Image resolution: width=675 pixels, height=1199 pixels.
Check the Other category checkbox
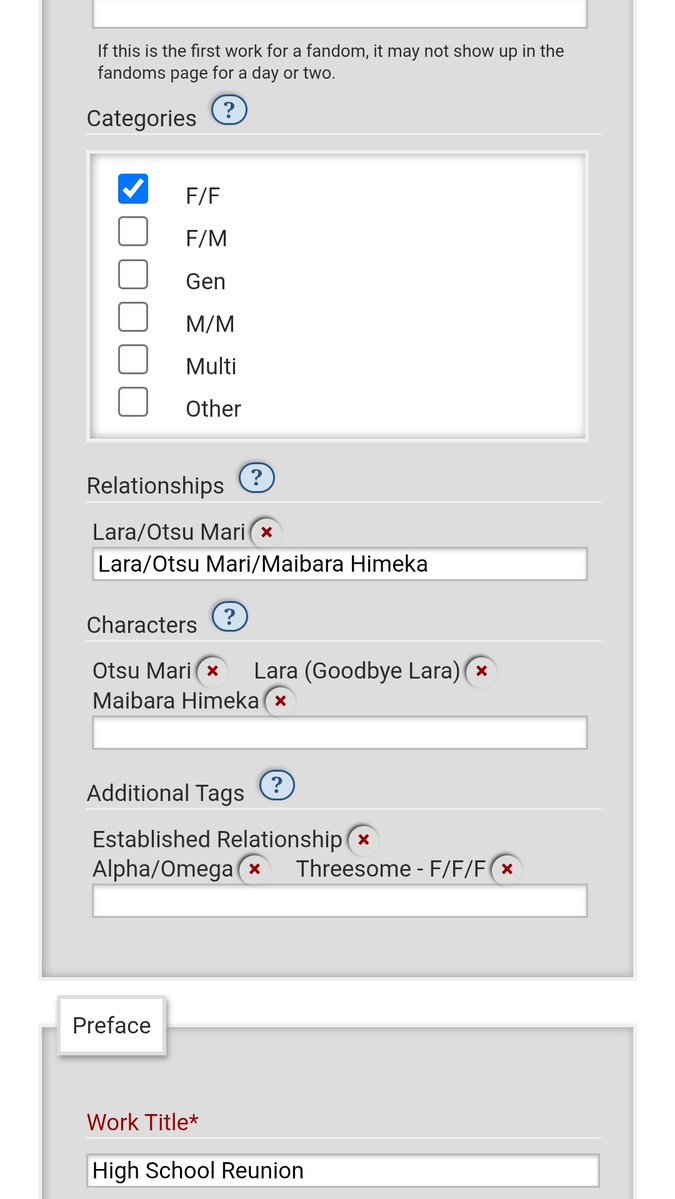133,401
